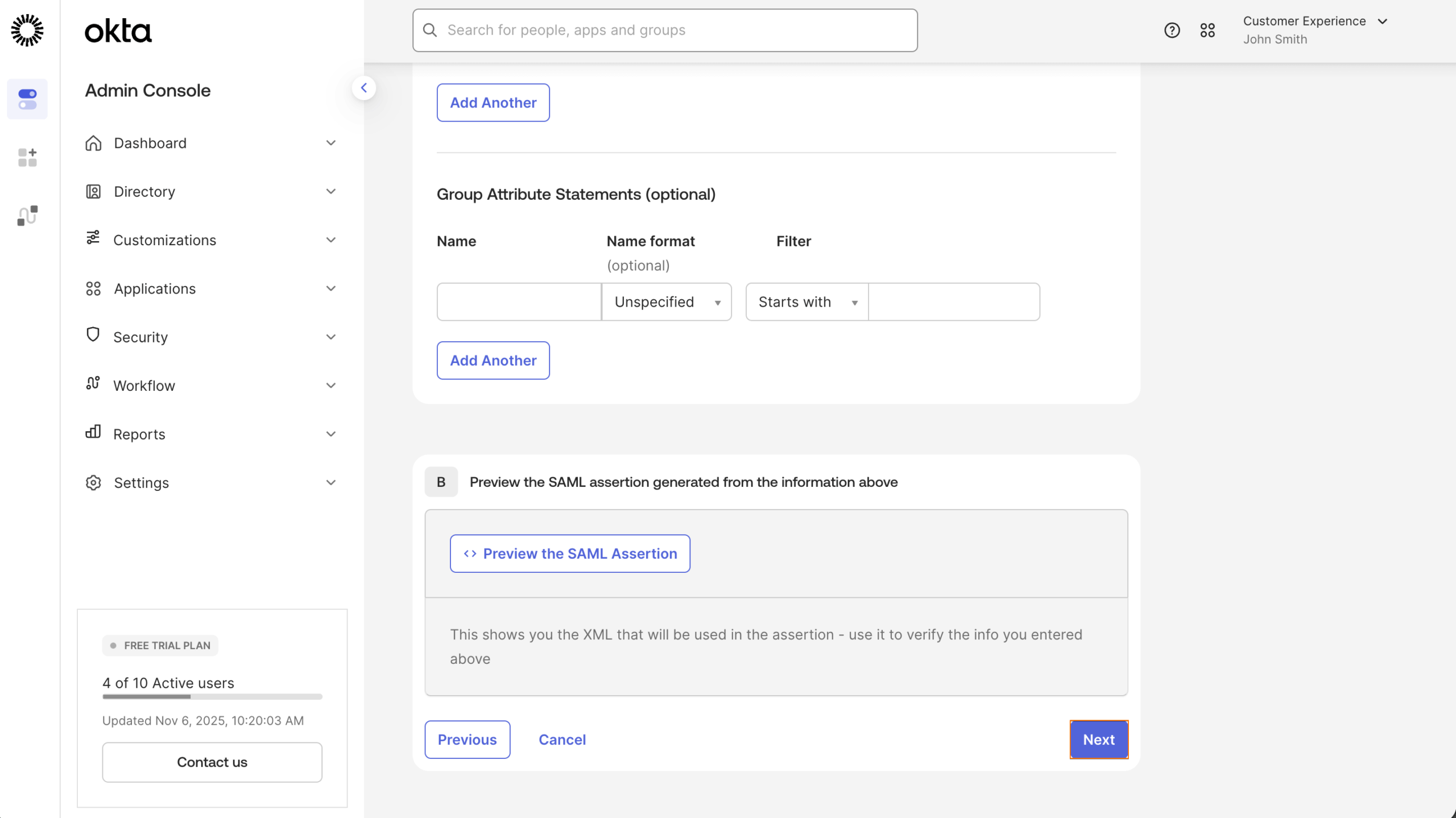Screen dimensions: 1456x818
Task: Select the Admin Console toggle icon in left rail
Action: click(27, 99)
